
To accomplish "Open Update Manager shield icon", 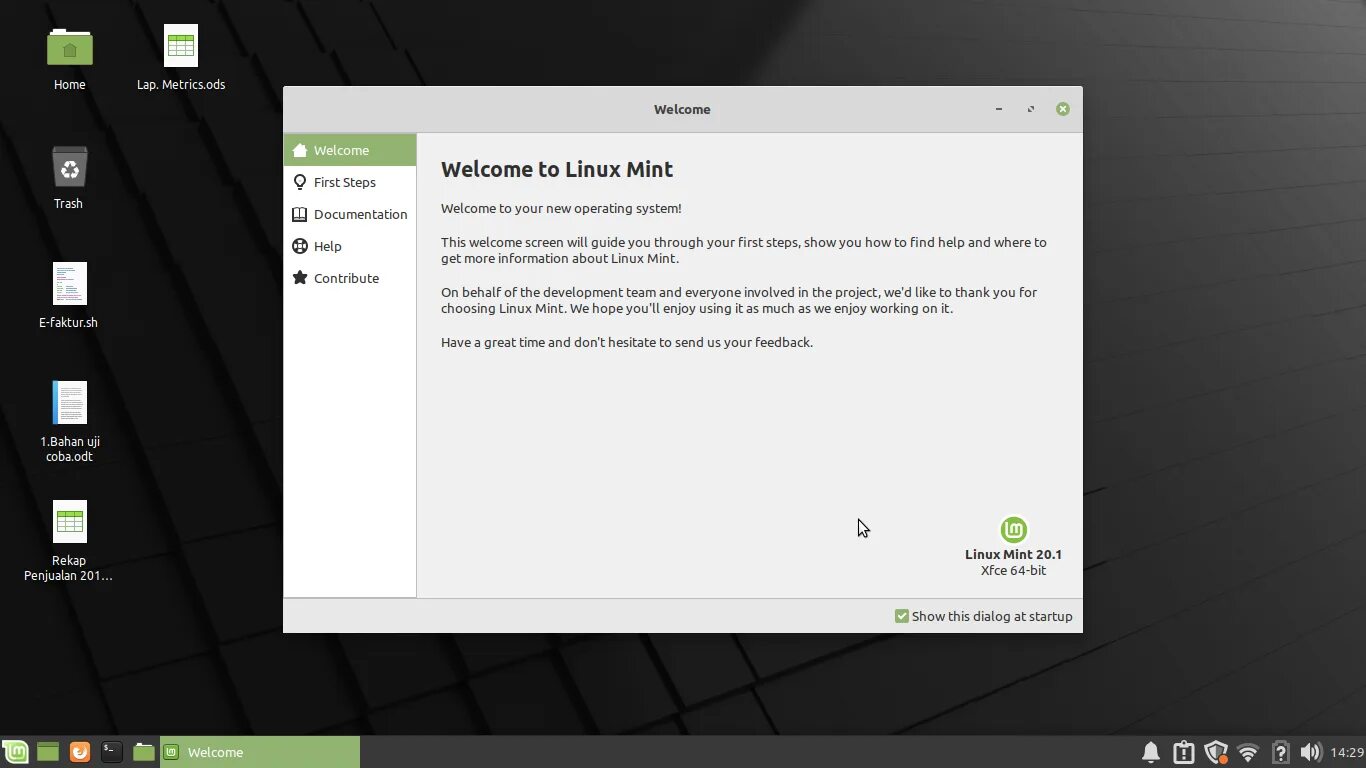I will 1216,752.
